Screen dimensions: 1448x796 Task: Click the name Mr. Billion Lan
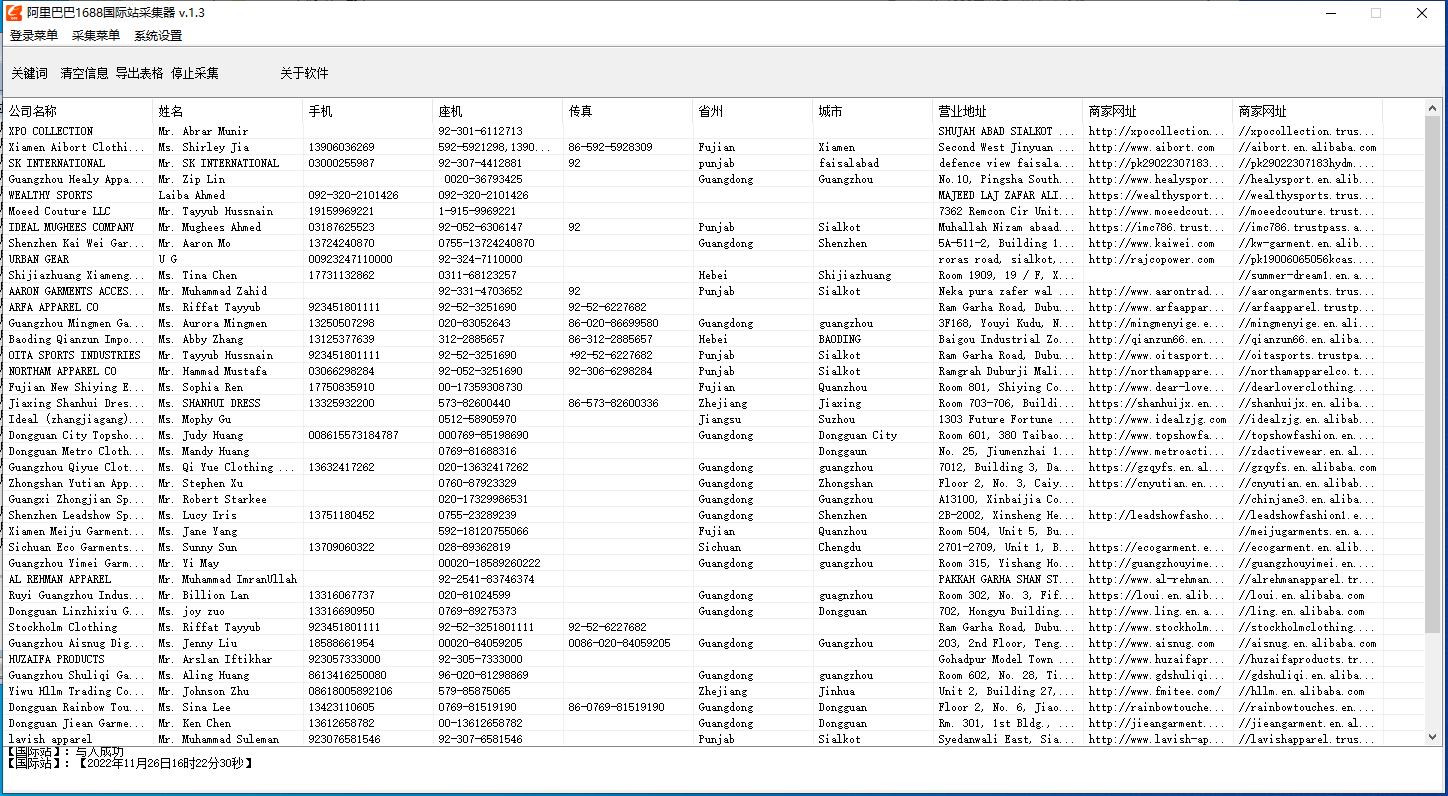click(203, 595)
